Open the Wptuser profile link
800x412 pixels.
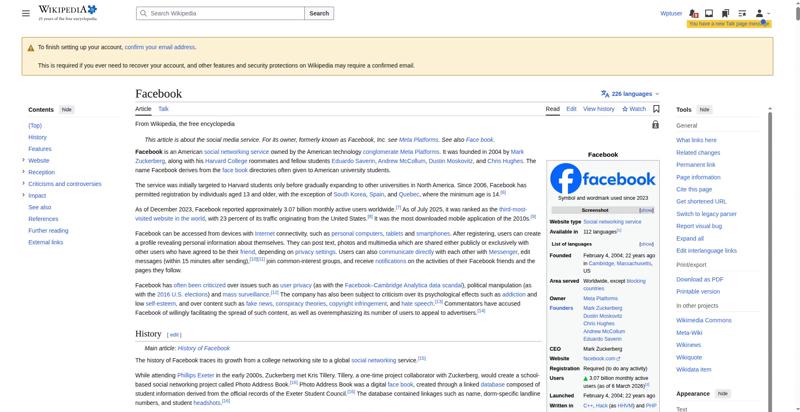(671, 13)
